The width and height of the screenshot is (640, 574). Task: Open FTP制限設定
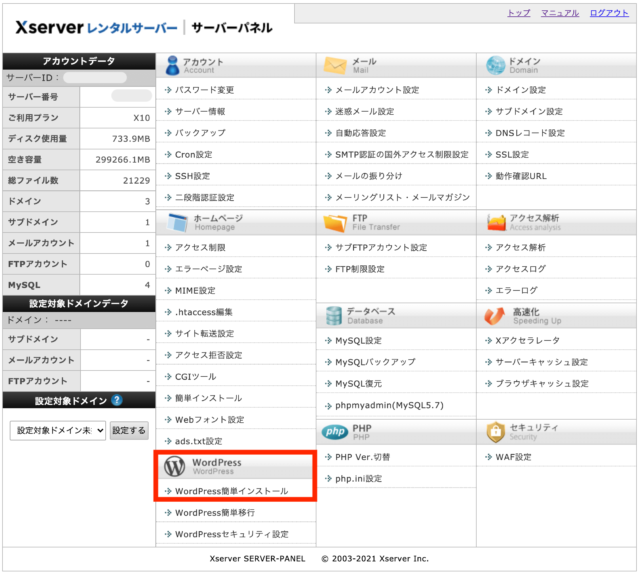[360, 269]
